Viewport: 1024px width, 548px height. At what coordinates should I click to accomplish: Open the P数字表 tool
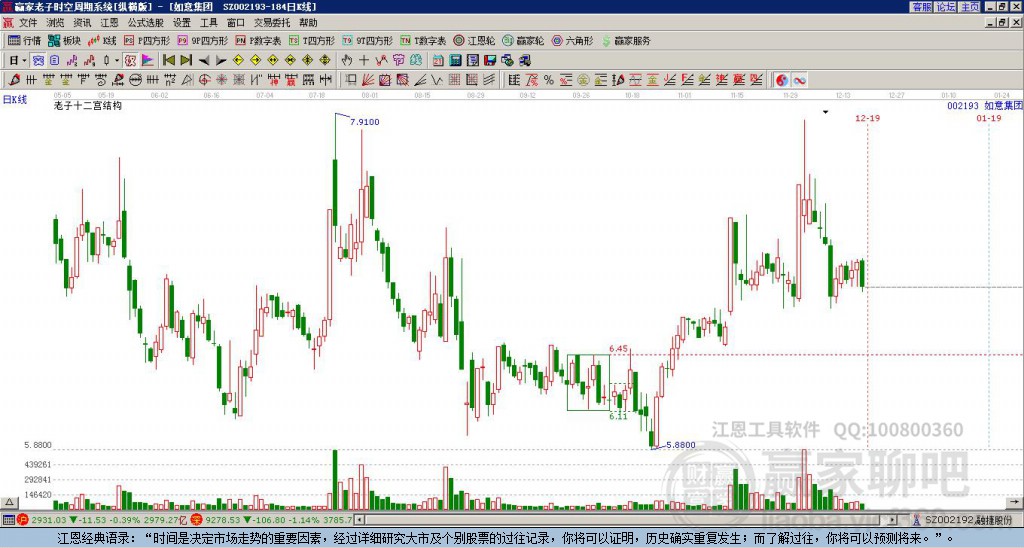point(259,40)
